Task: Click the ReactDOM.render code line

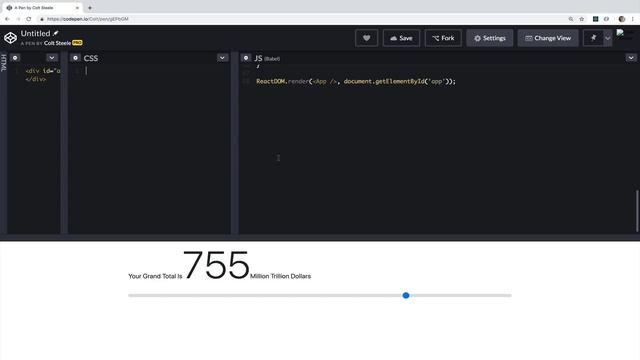Action: tap(356, 81)
